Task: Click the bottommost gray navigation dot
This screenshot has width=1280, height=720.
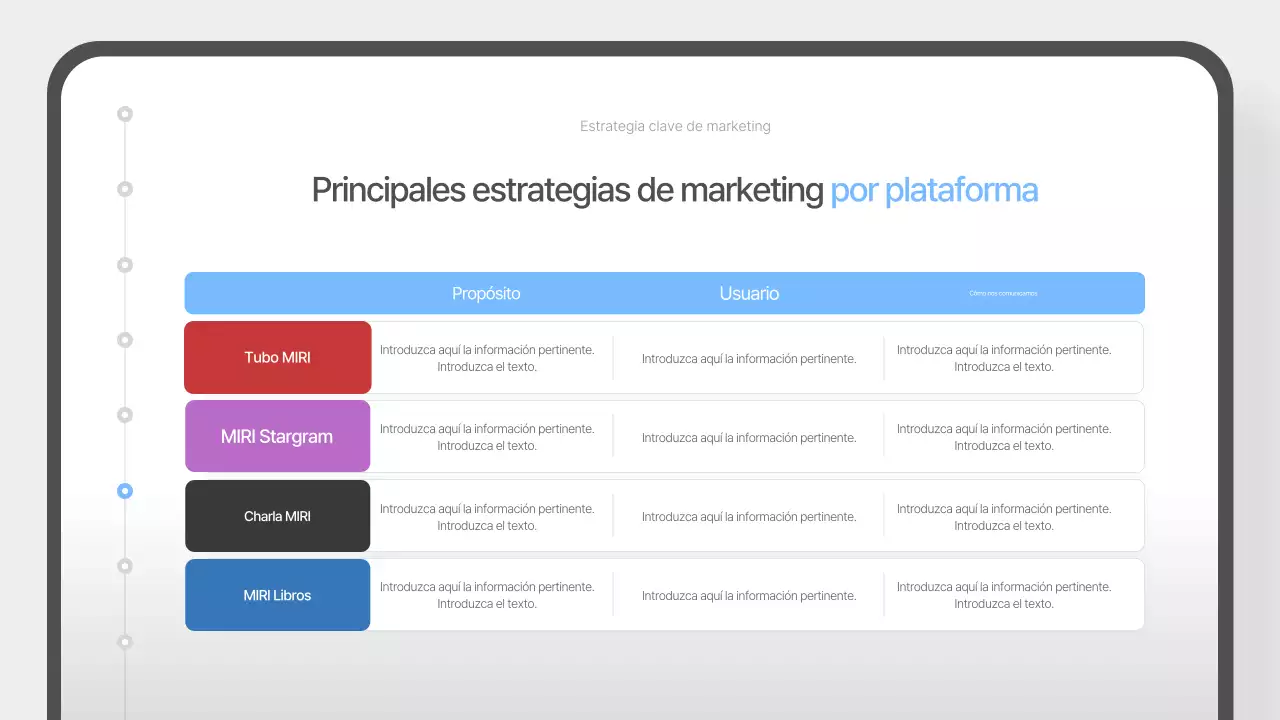Action: pyautogui.click(x=125, y=641)
